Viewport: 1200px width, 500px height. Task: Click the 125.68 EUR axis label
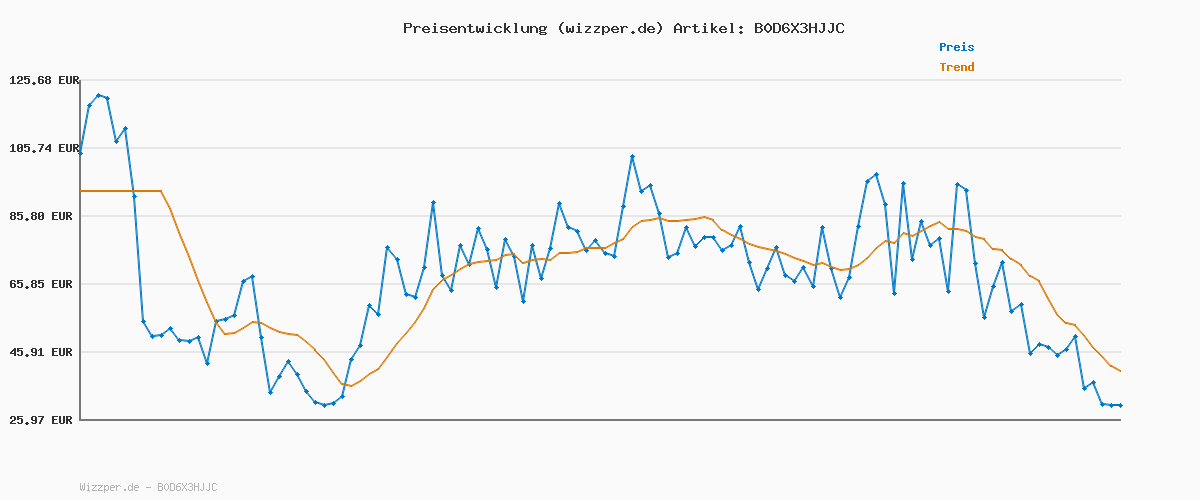point(43,80)
